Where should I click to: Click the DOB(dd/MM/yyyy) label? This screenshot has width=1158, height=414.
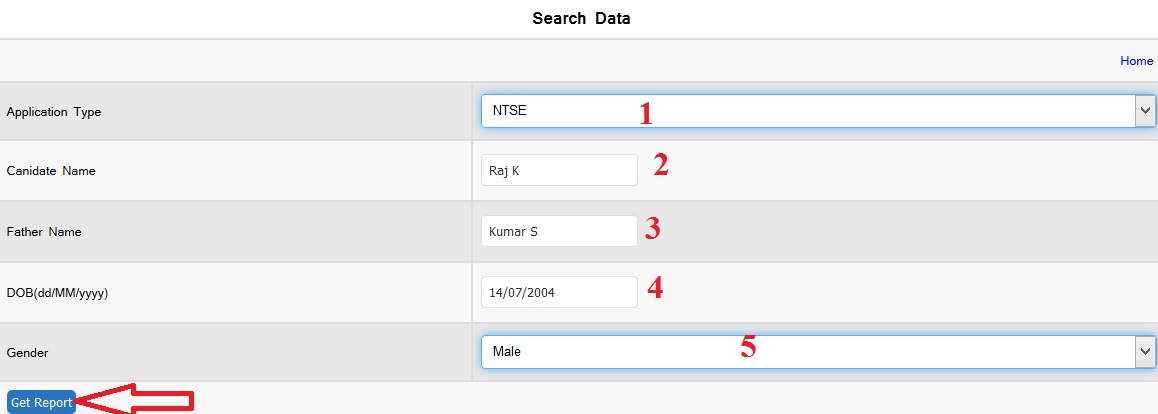pos(57,293)
